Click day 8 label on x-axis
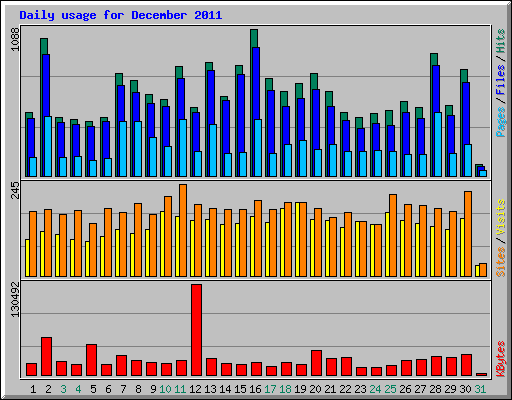 [x=138, y=389]
